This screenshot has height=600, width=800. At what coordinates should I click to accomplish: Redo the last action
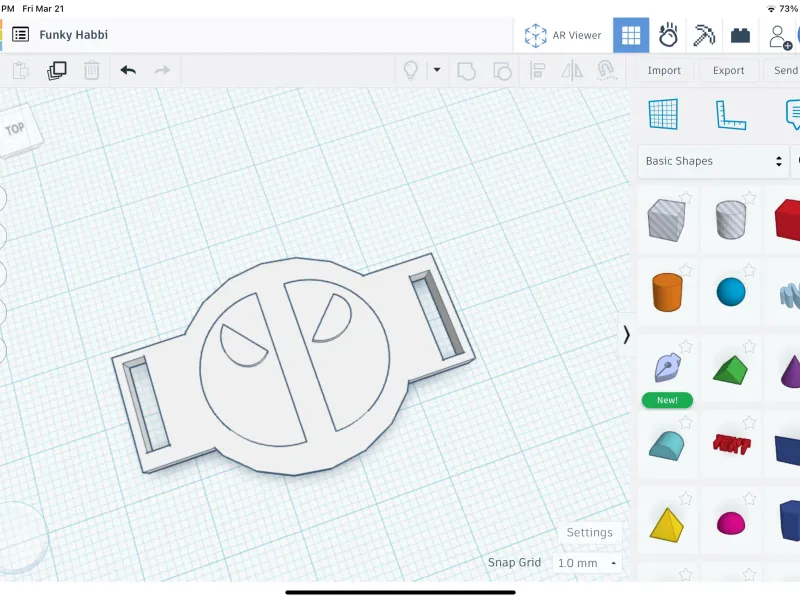(162, 70)
